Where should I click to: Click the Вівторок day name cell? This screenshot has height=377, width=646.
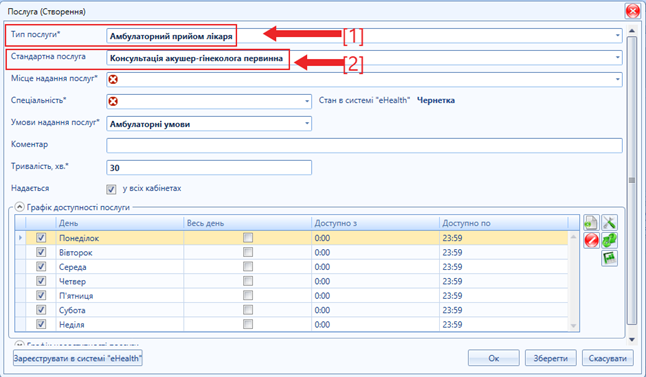click(x=119, y=252)
